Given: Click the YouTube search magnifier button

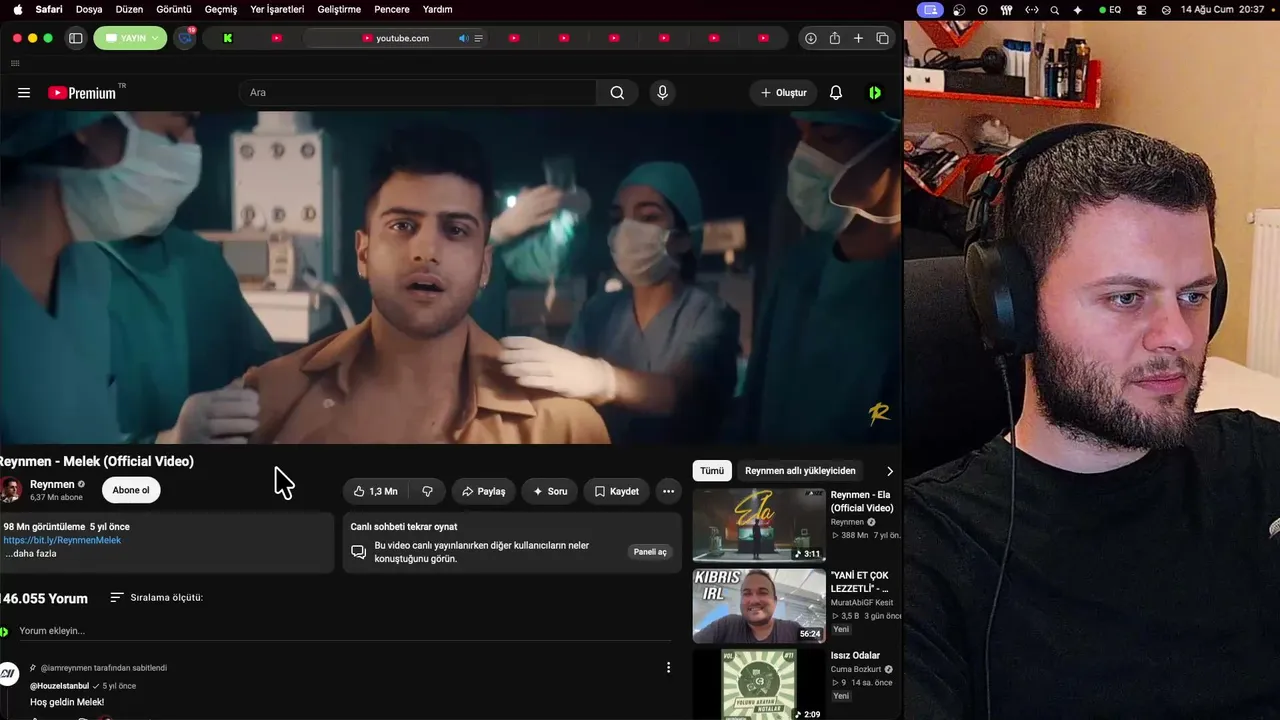Looking at the screenshot, I should [x=617, y=93].
